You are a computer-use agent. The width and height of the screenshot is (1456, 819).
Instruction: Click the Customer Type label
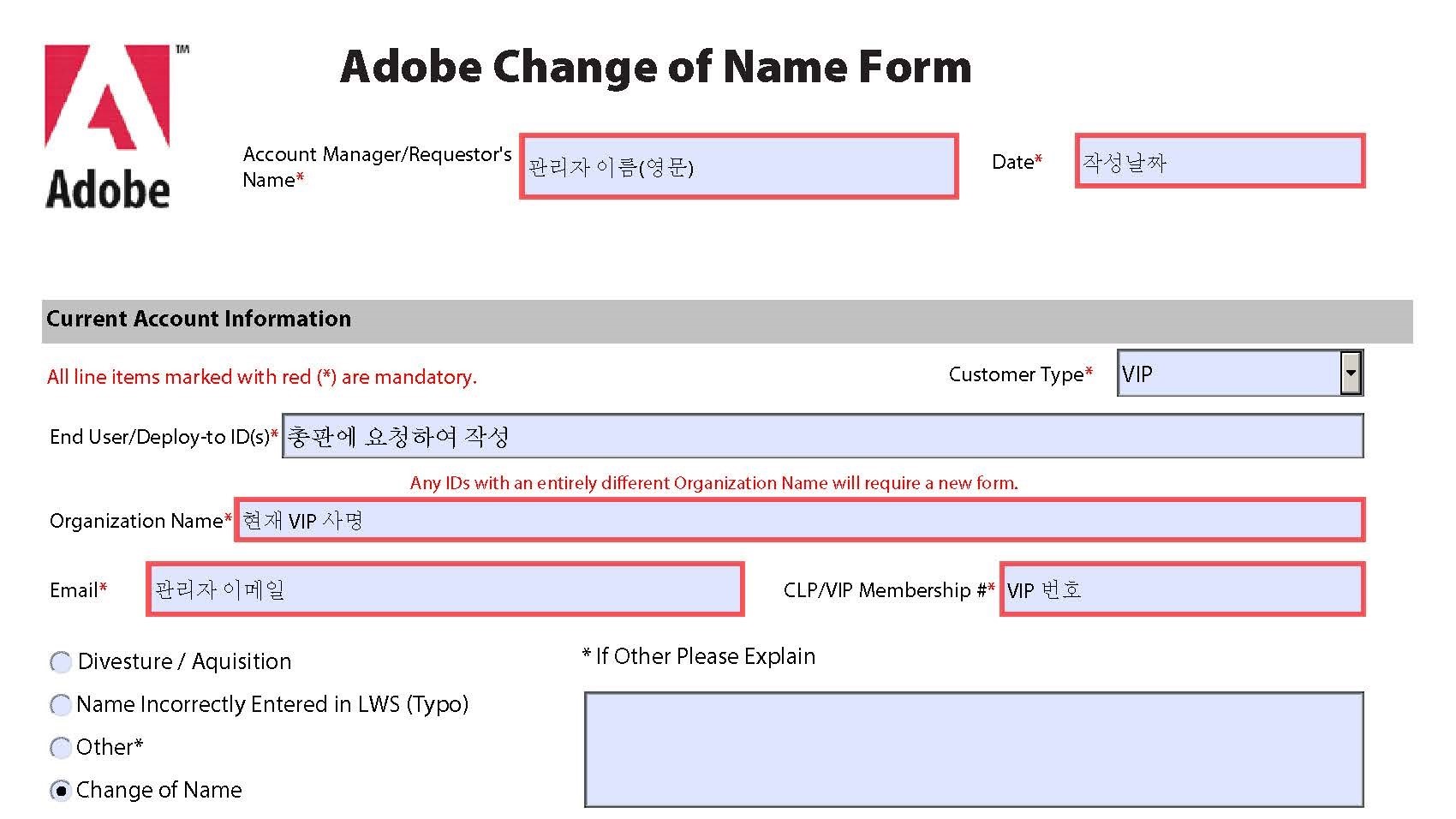(x=1021, y=374)
